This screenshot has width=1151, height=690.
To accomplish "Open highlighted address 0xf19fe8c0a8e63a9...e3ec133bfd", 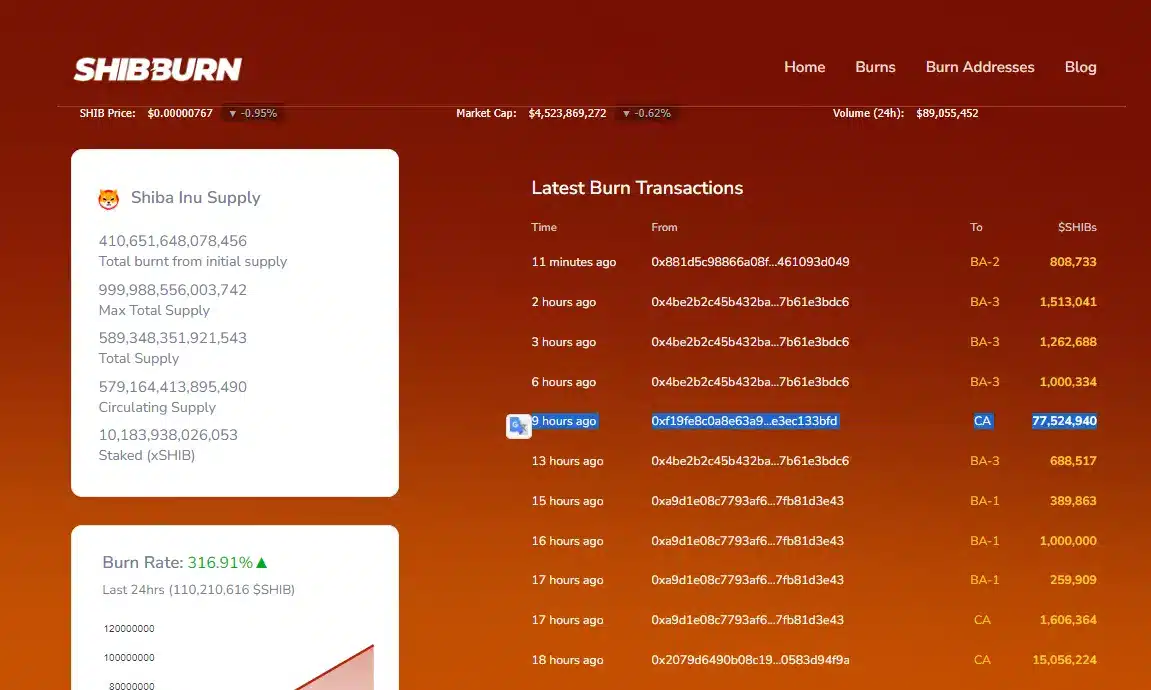I will click(x=744, y=421).
